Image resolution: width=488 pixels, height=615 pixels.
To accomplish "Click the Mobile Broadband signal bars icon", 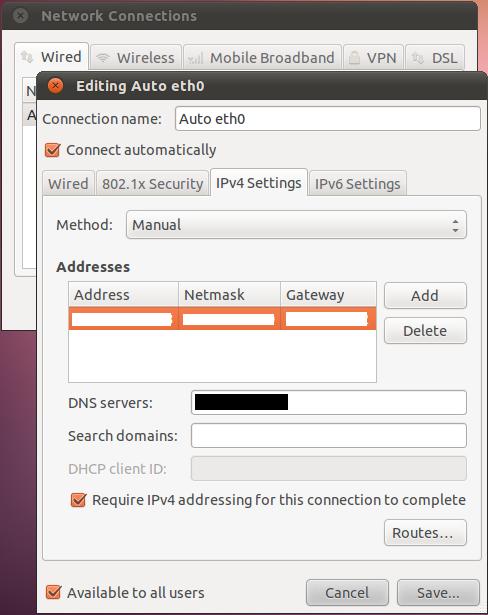I will 195,58.
